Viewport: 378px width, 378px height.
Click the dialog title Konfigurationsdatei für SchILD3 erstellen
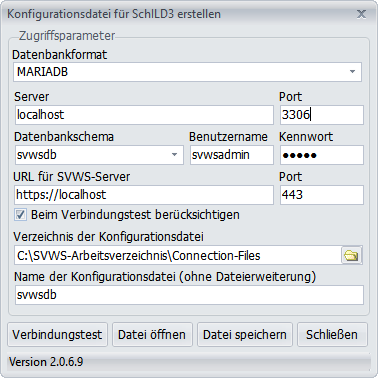(x=114, y=14)
